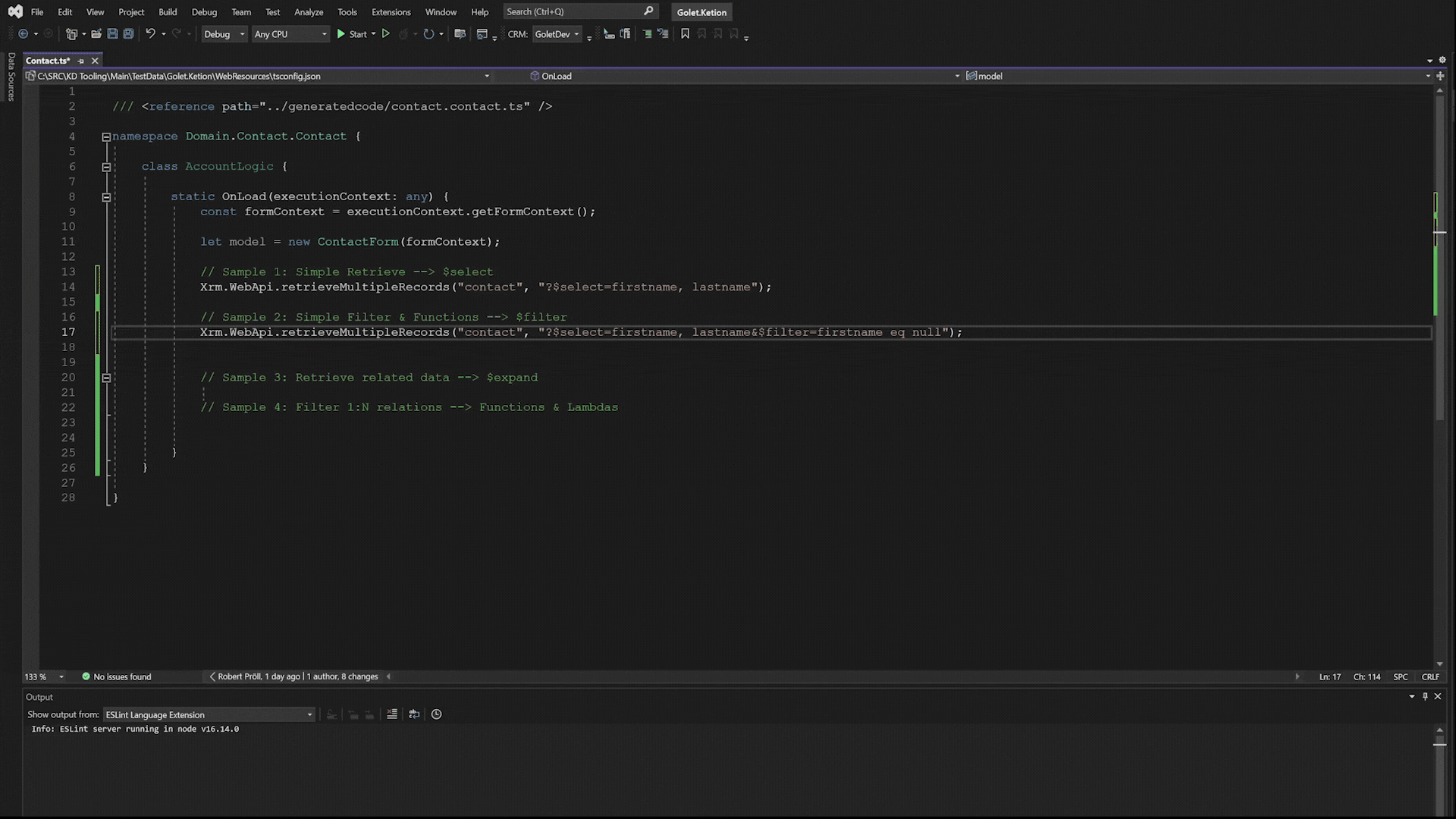Save the current file with Save icon
This screenshot has width=1456, height=819.
click(112, 34)
